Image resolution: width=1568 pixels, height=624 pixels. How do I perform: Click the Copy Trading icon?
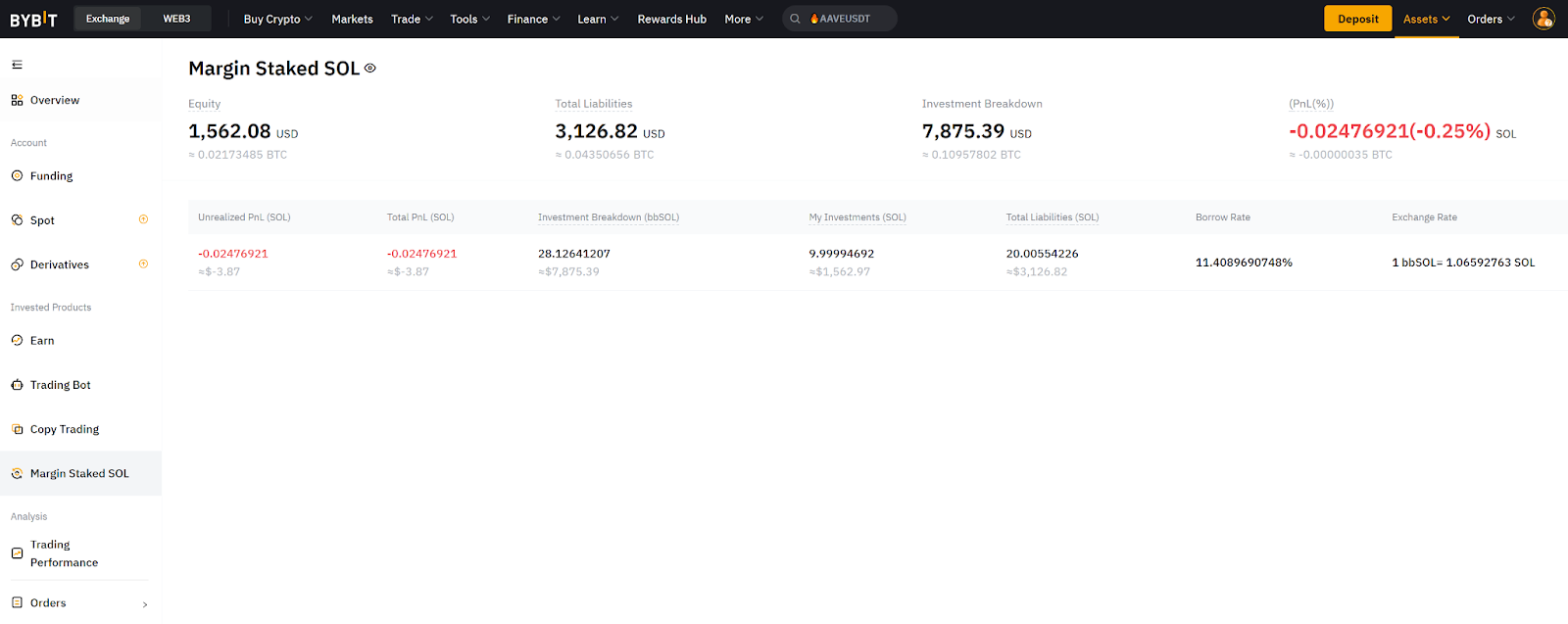(x=17, y=429)
